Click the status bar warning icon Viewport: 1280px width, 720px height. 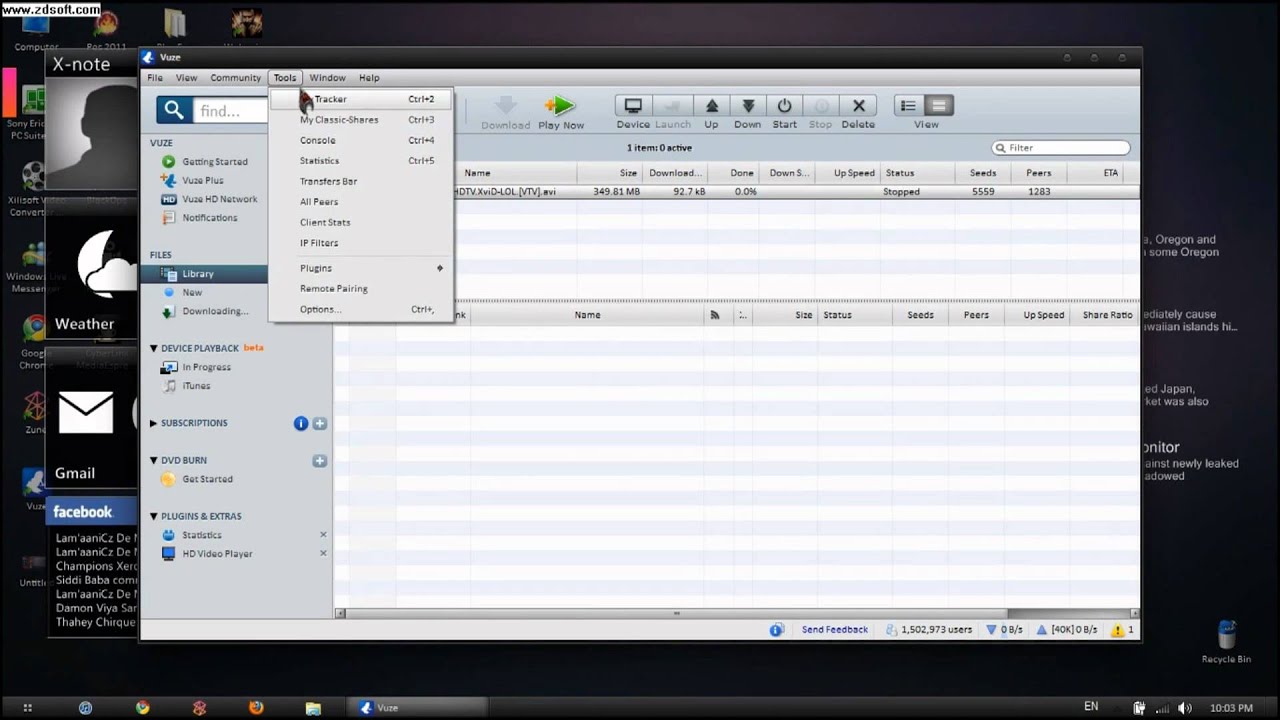pyautogui.click(x=1117, y=630)
